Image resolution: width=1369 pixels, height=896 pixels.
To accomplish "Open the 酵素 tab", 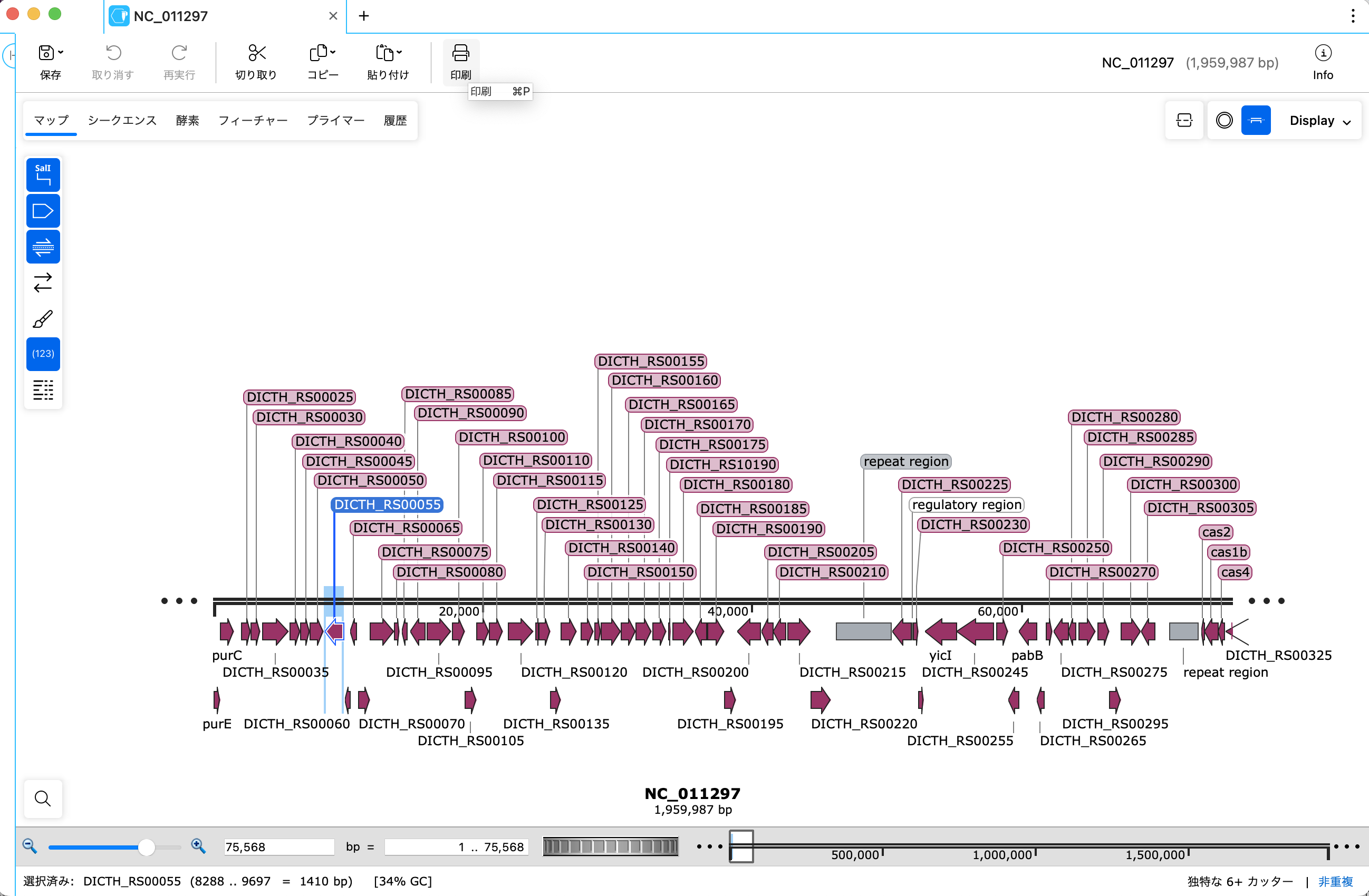I will pos(188,120).
